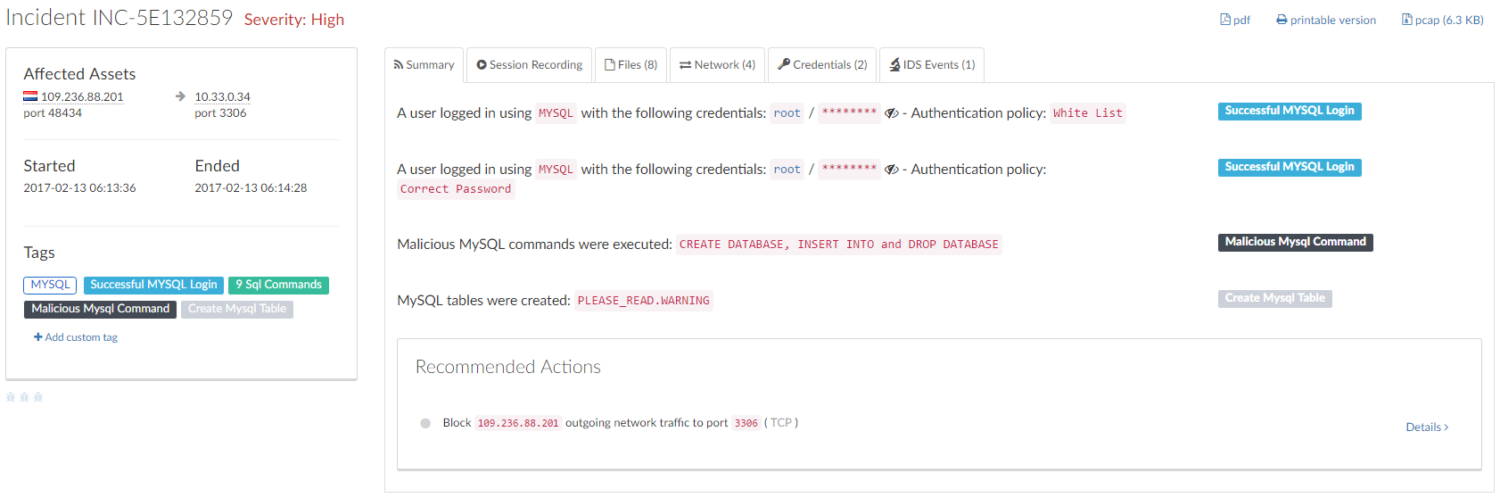
Task: Click the printable version printer icon
Action: click(x=1281, y=20)
